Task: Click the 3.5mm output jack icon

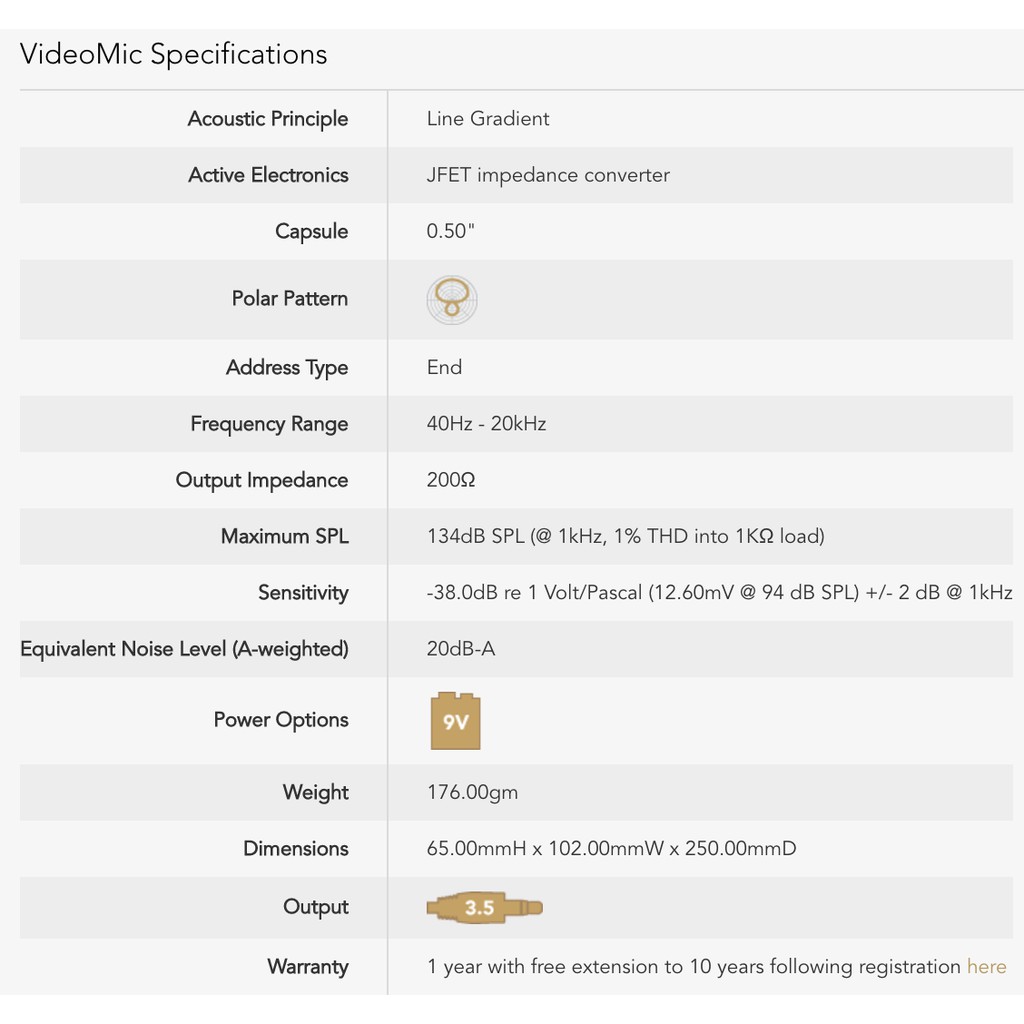Action: (484, 907)
